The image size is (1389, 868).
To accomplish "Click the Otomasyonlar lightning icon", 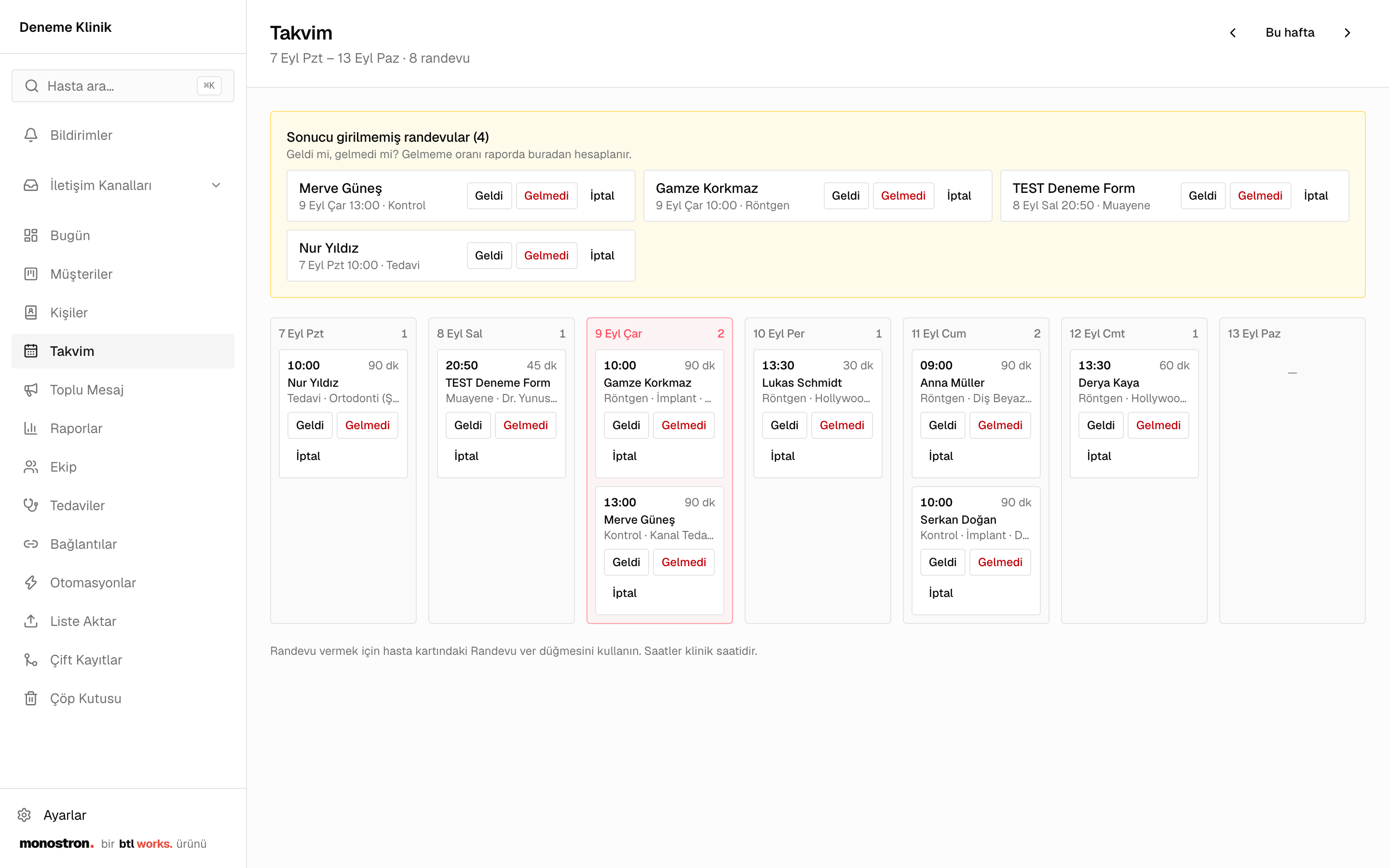I will click(x=31, y=583).
